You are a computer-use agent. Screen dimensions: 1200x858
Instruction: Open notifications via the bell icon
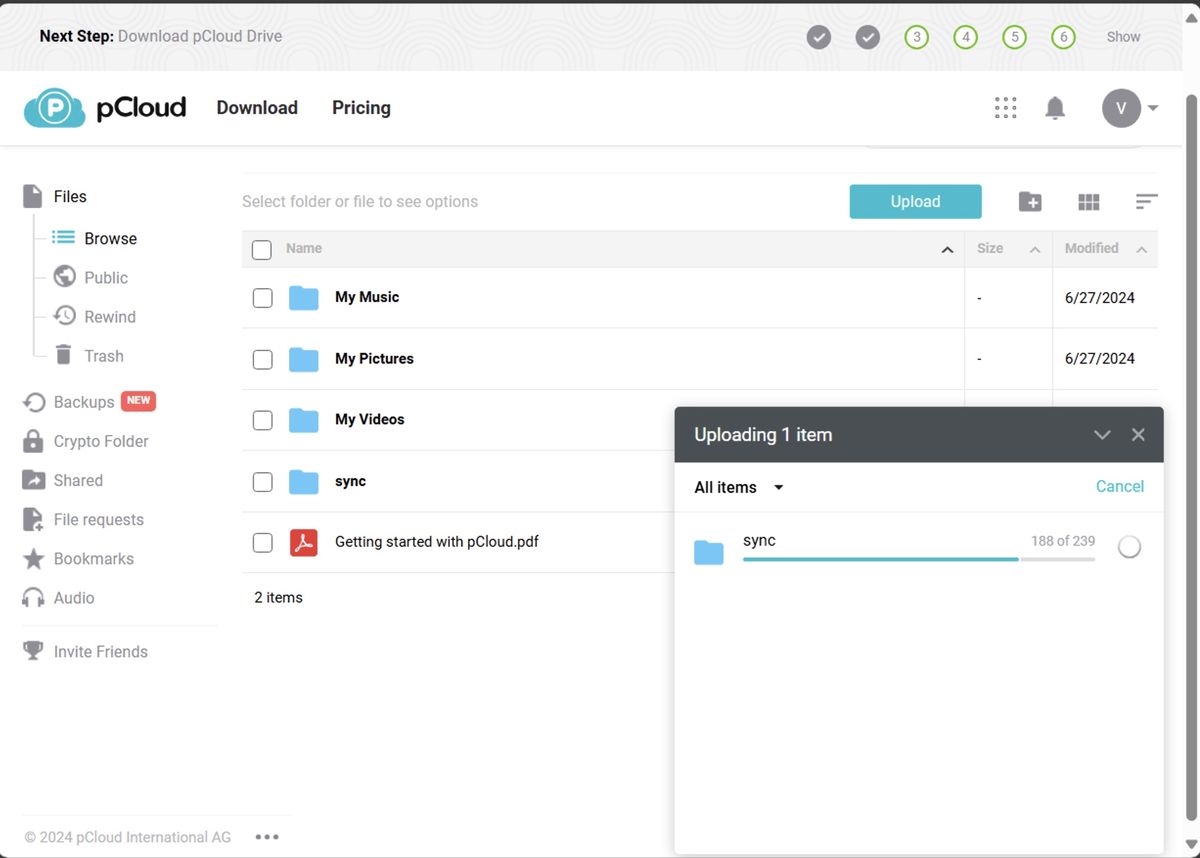click(x=1055, y=107)
